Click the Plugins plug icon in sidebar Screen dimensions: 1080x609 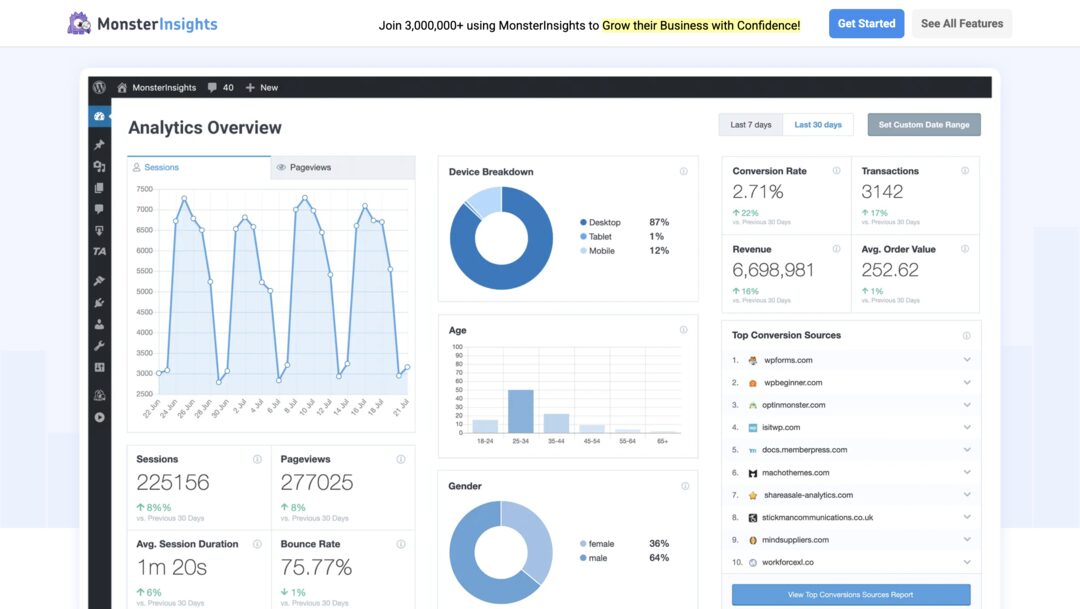click(x=99, y=302)
